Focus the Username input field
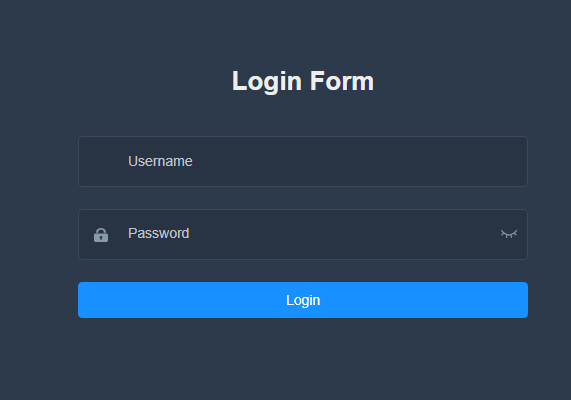Screen dimensions: 571x400 click(x=303, y=161)
